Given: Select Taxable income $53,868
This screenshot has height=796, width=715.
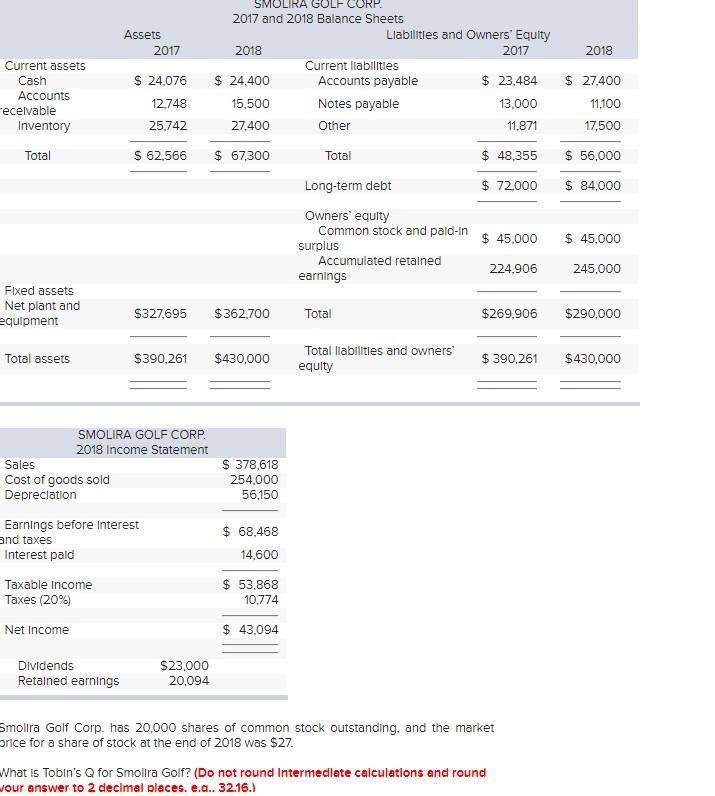Looking at the screenshot, I should click(x=250, y=584).
